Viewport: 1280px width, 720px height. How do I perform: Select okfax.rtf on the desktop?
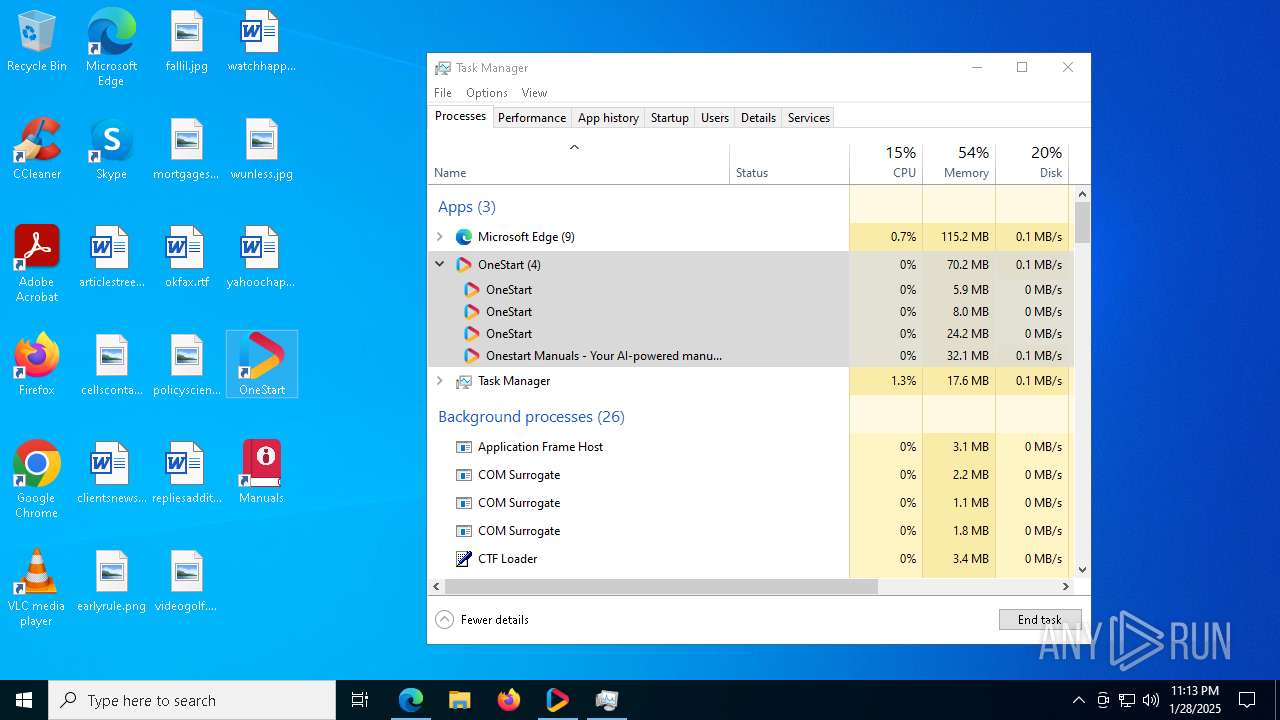pyautogui.click(x=186, y=258)
